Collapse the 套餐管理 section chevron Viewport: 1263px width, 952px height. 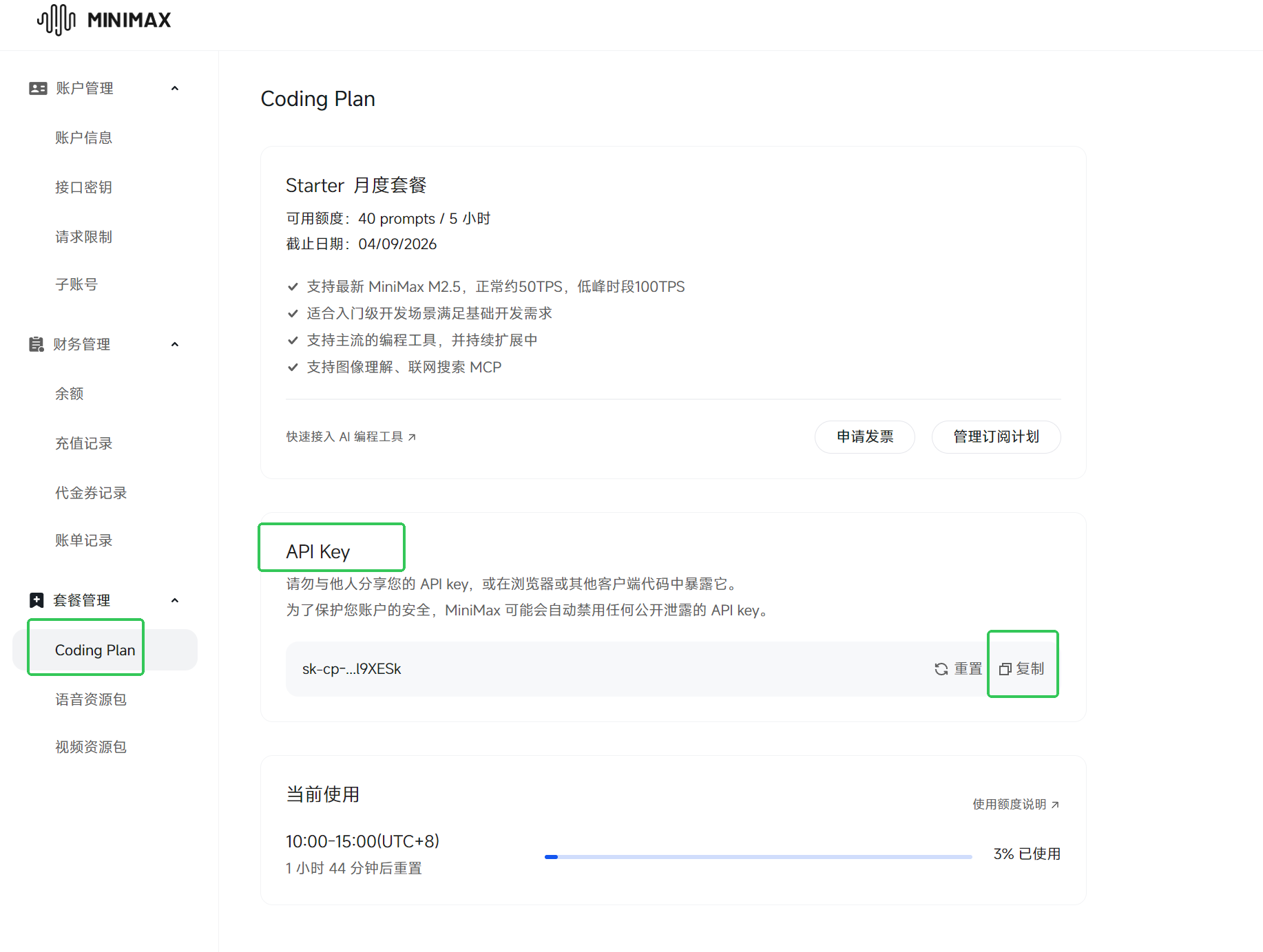(175, 600)
